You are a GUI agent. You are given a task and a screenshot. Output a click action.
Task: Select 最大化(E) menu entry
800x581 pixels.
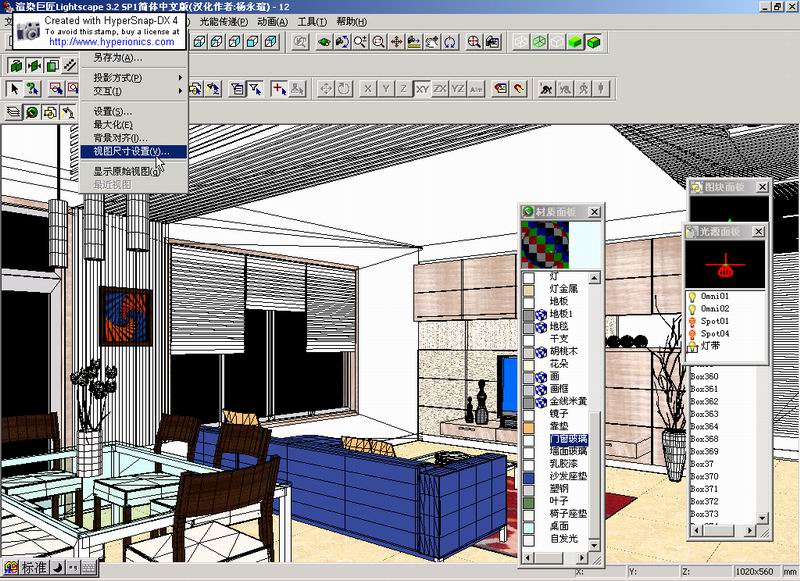(x=133, y=124)
